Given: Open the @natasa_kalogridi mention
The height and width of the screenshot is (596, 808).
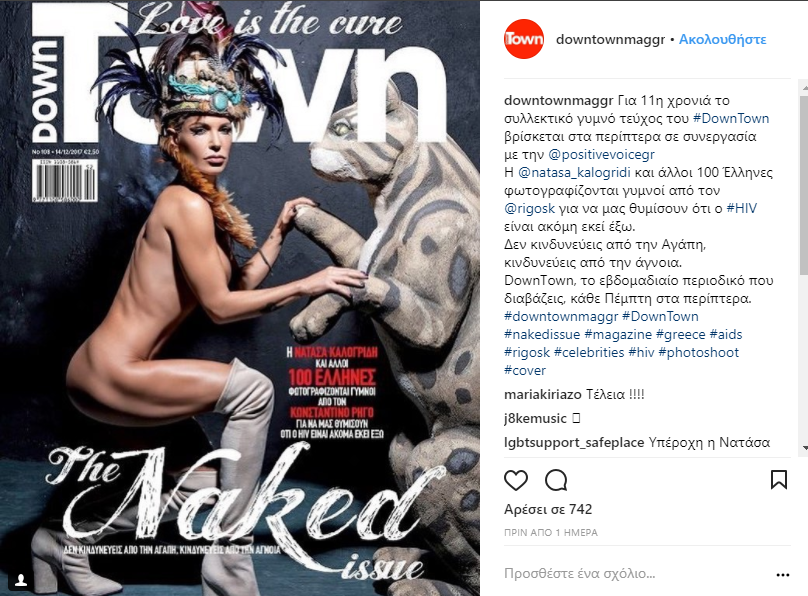Looking at the screenshot, I should [574, 172].
